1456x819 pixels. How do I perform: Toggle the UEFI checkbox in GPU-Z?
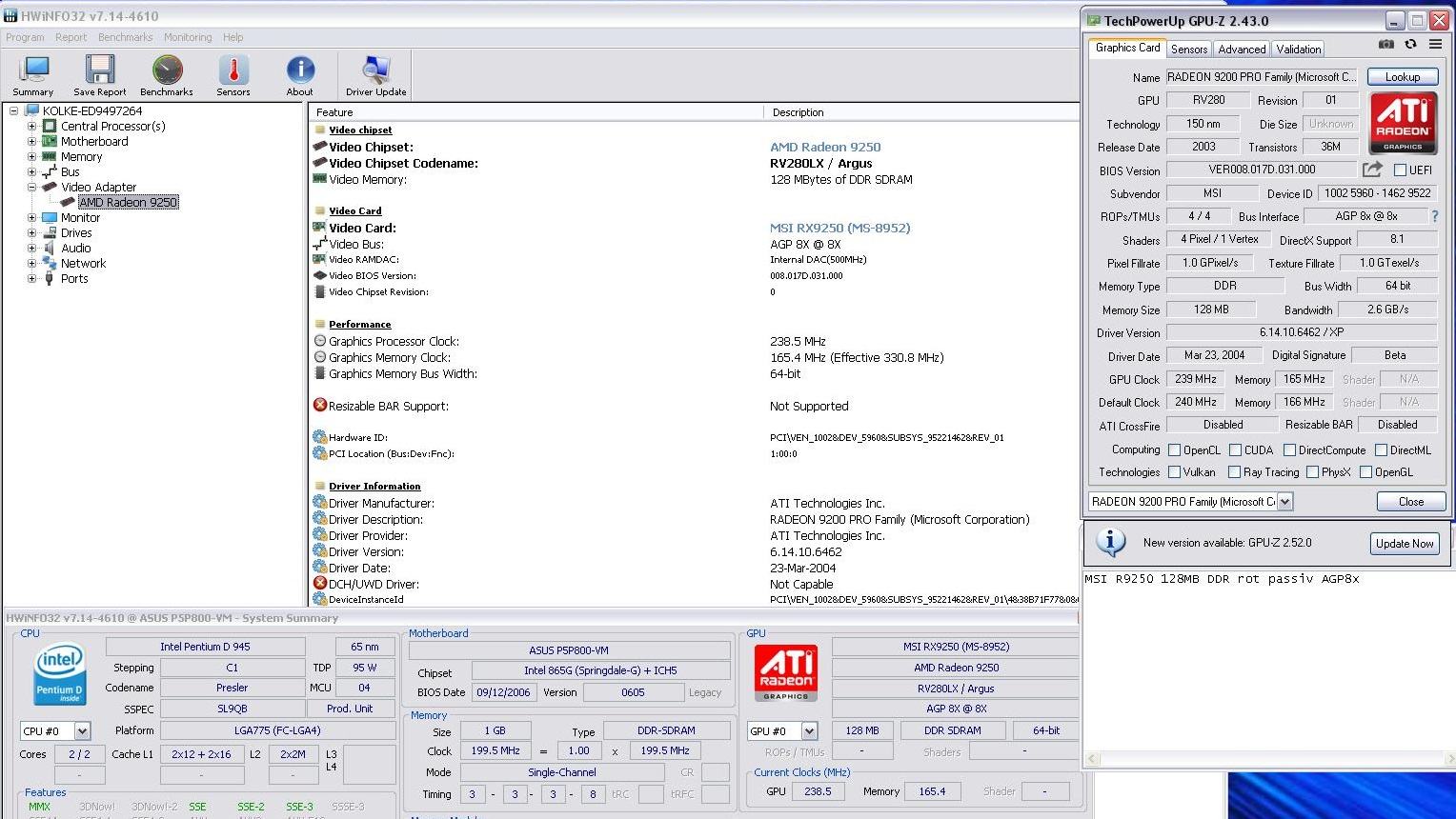1400,170
